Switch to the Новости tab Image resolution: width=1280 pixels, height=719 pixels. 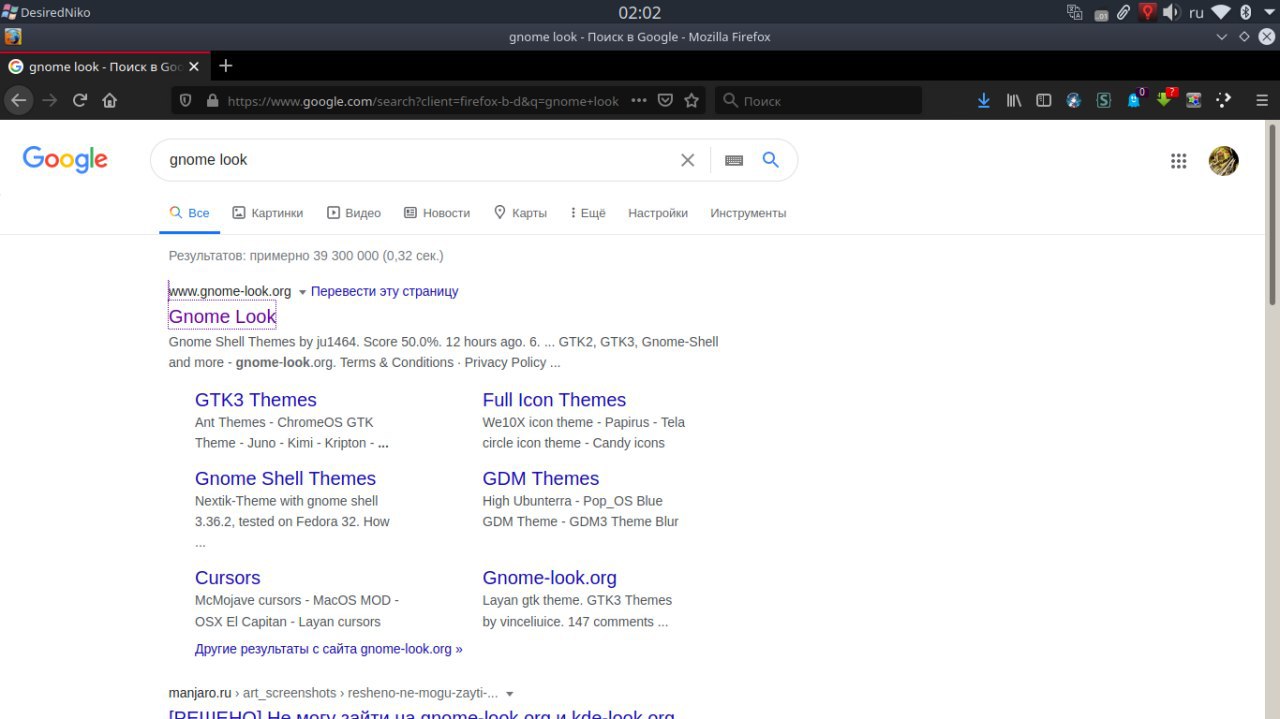[437, 213]
